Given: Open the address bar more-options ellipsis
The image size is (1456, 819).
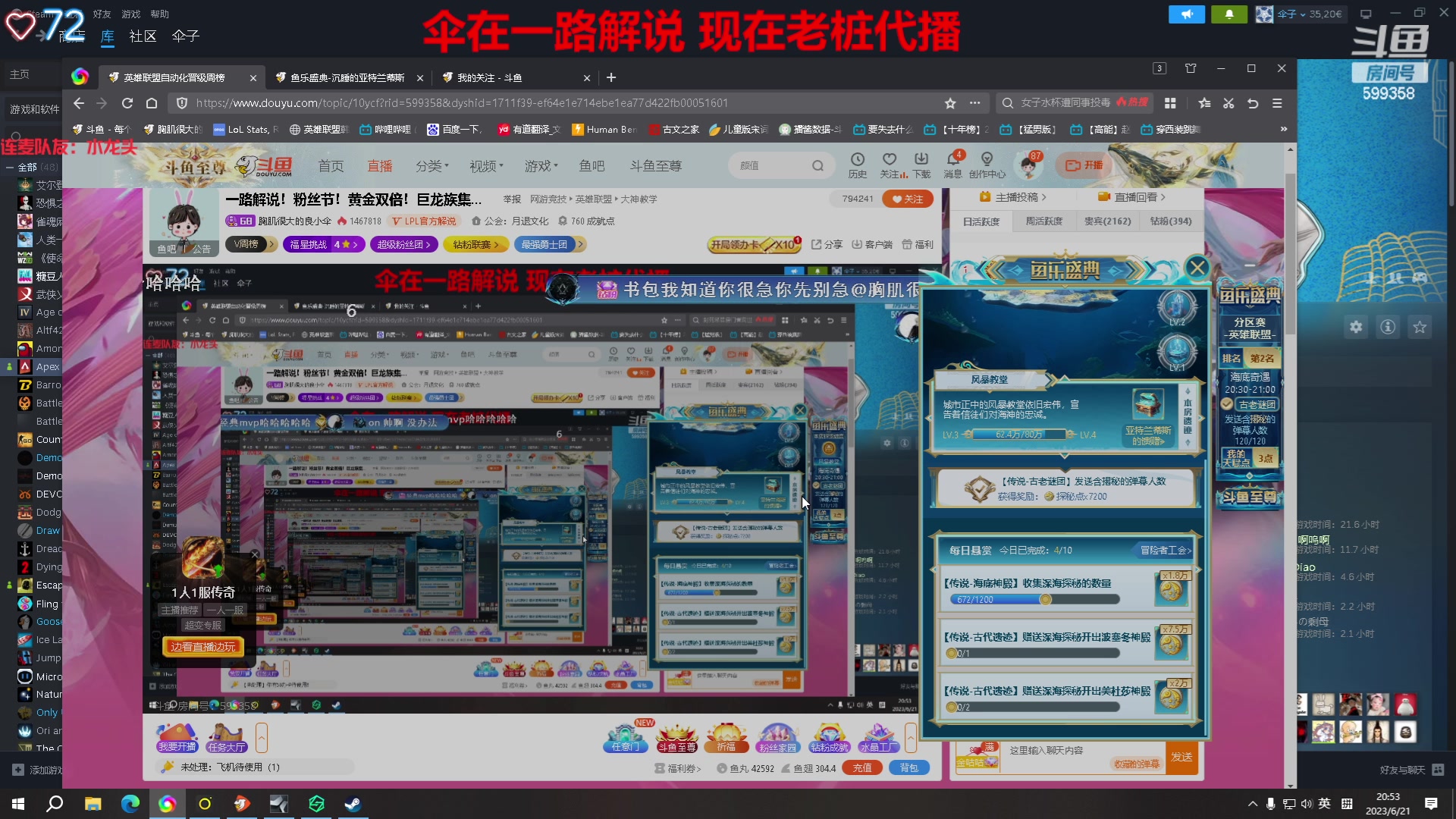Looking at the screenshot, I should (974, 103).
